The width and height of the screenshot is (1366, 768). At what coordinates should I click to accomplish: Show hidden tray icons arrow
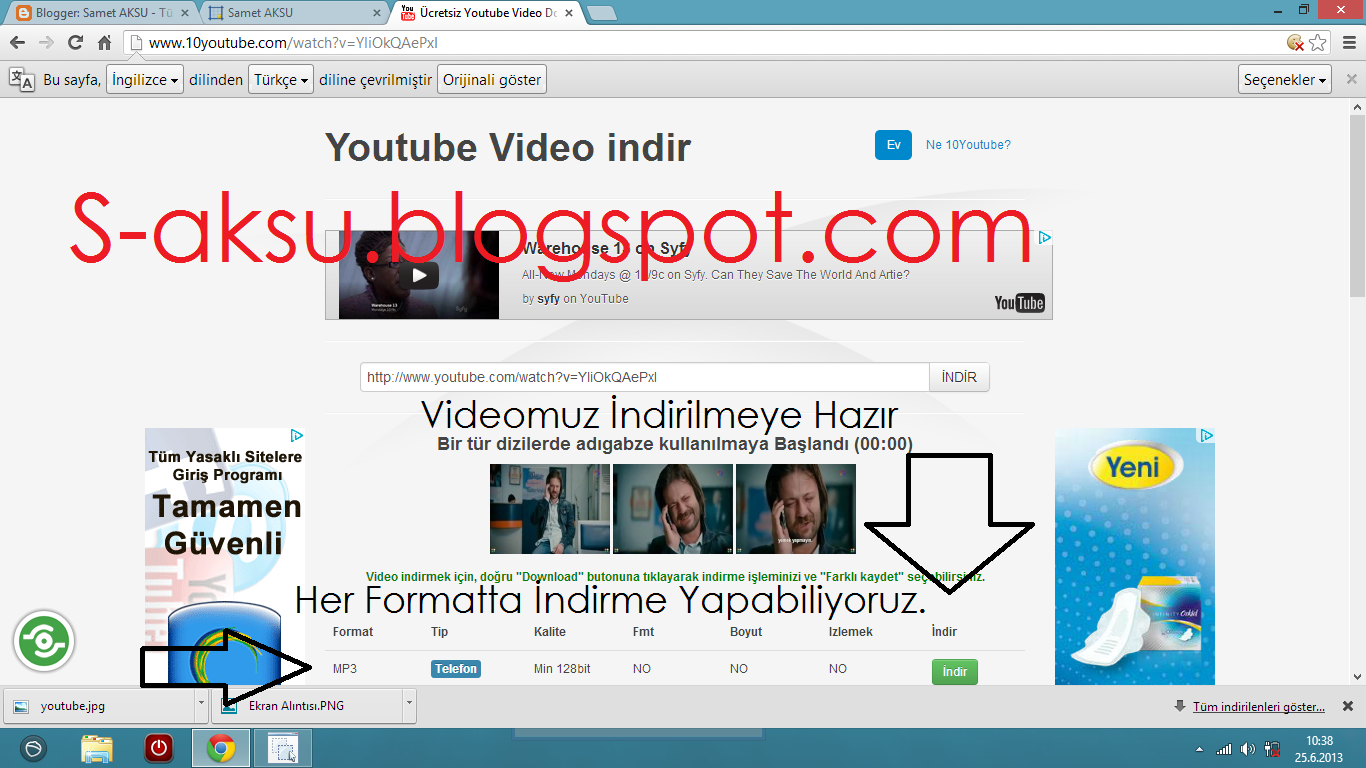[1199, 749]
